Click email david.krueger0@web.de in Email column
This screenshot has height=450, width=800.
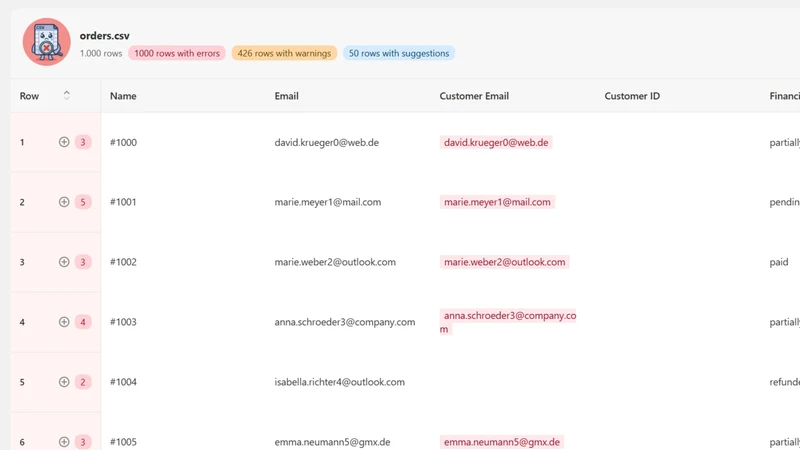tap(327, 142)
